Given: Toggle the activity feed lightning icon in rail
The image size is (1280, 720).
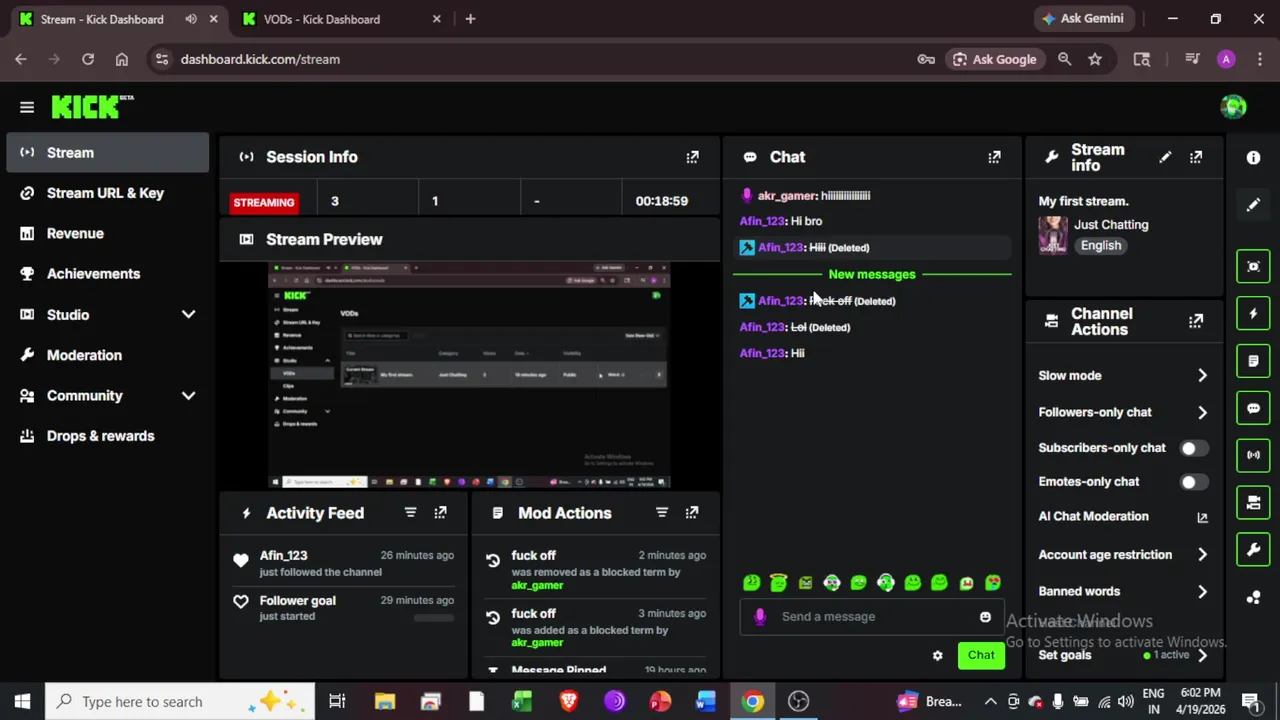Looking at the screenshot, I should tap(1253, 314).
